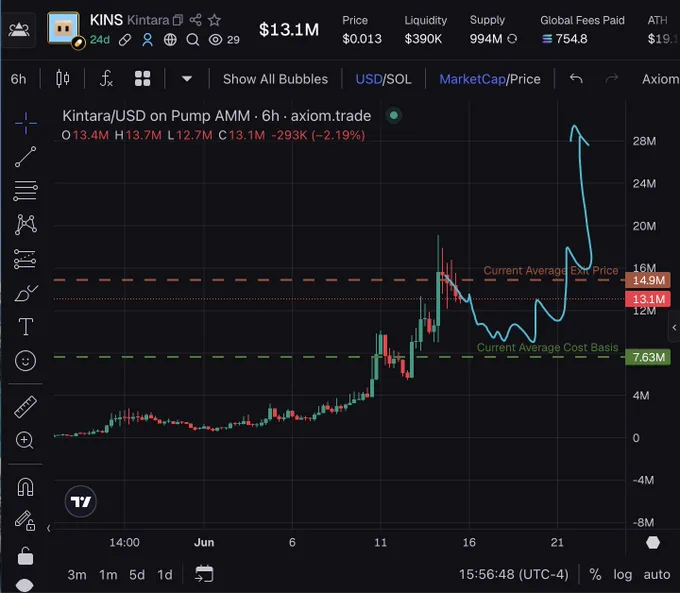The image size is (680, 593).
Task: Select the 3m date range
Action: (x=77, y=575)
